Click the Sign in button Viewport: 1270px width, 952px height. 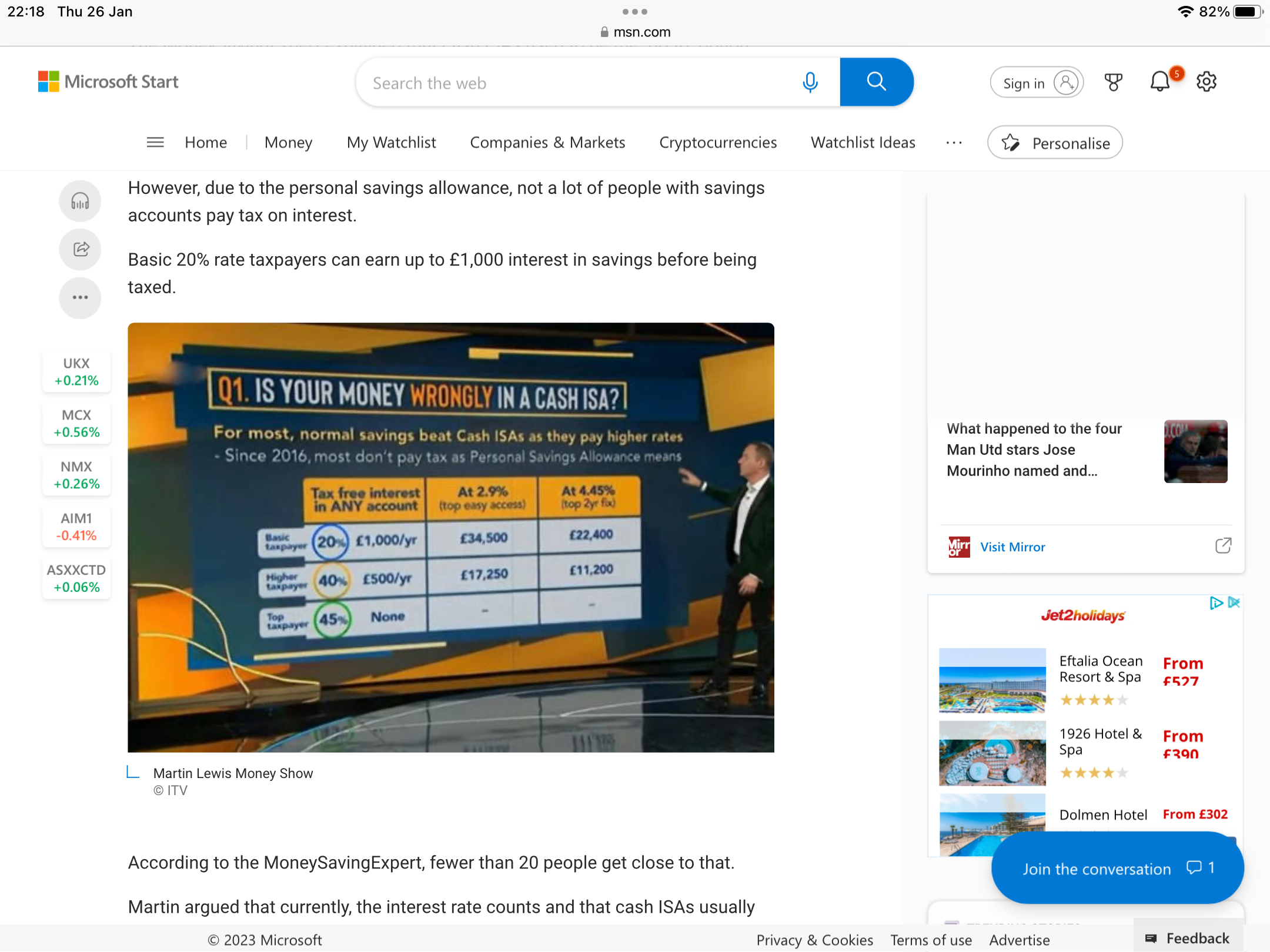1037,82
